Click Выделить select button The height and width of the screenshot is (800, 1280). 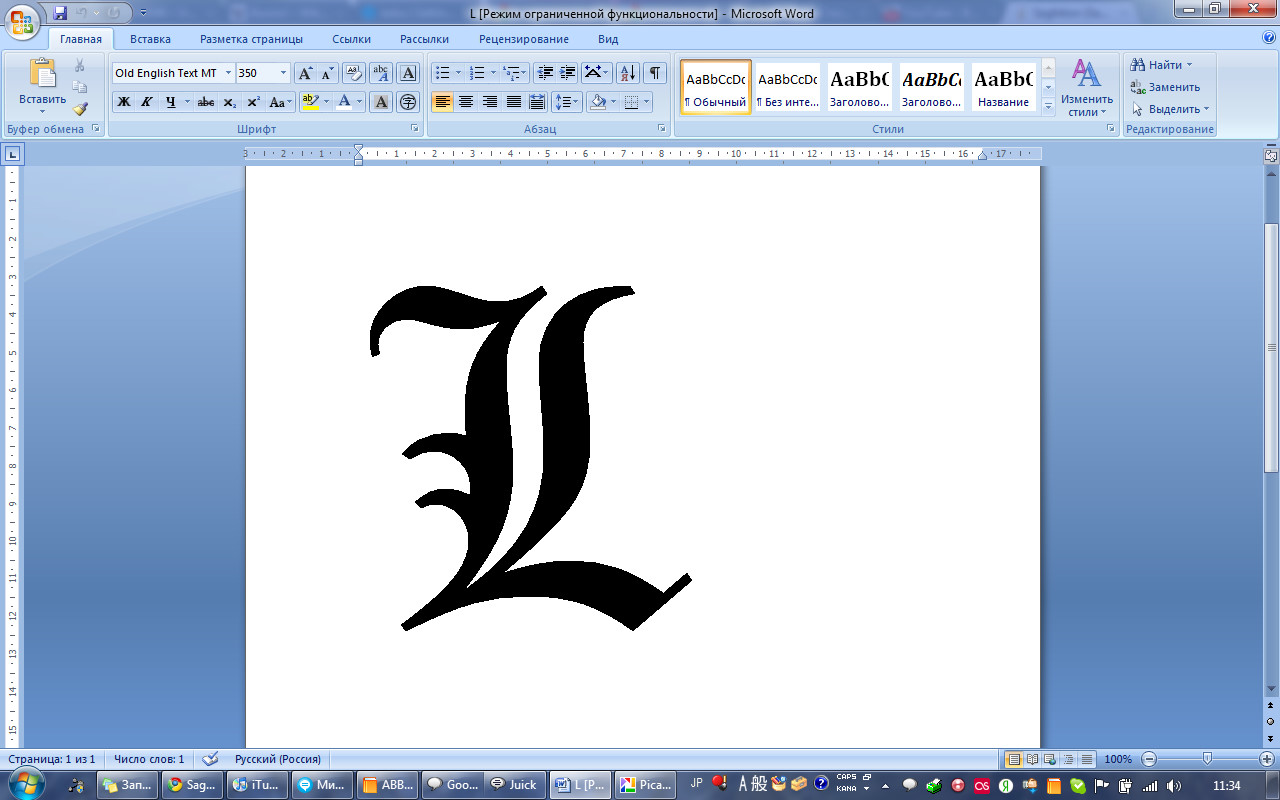click(x=1170, y=109)
